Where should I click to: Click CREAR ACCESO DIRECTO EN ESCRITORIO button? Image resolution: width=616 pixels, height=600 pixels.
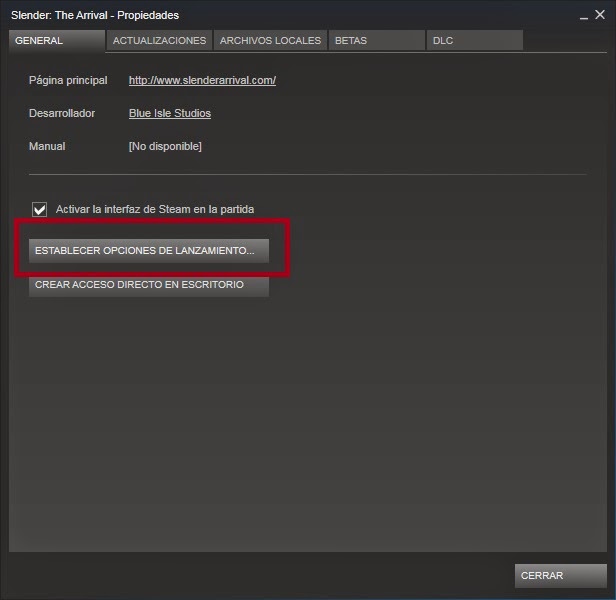coord(149,285)
